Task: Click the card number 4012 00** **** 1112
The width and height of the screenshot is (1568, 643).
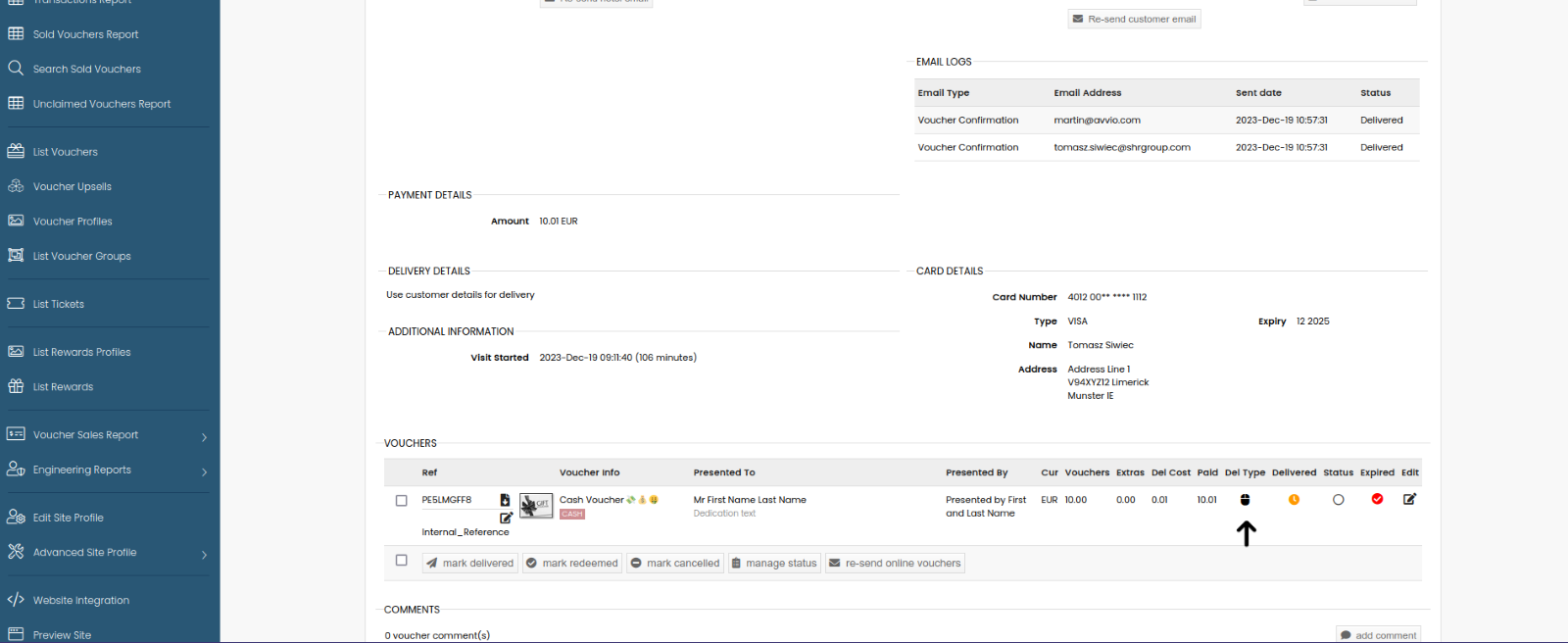Action: click(x=1107, y=297)
